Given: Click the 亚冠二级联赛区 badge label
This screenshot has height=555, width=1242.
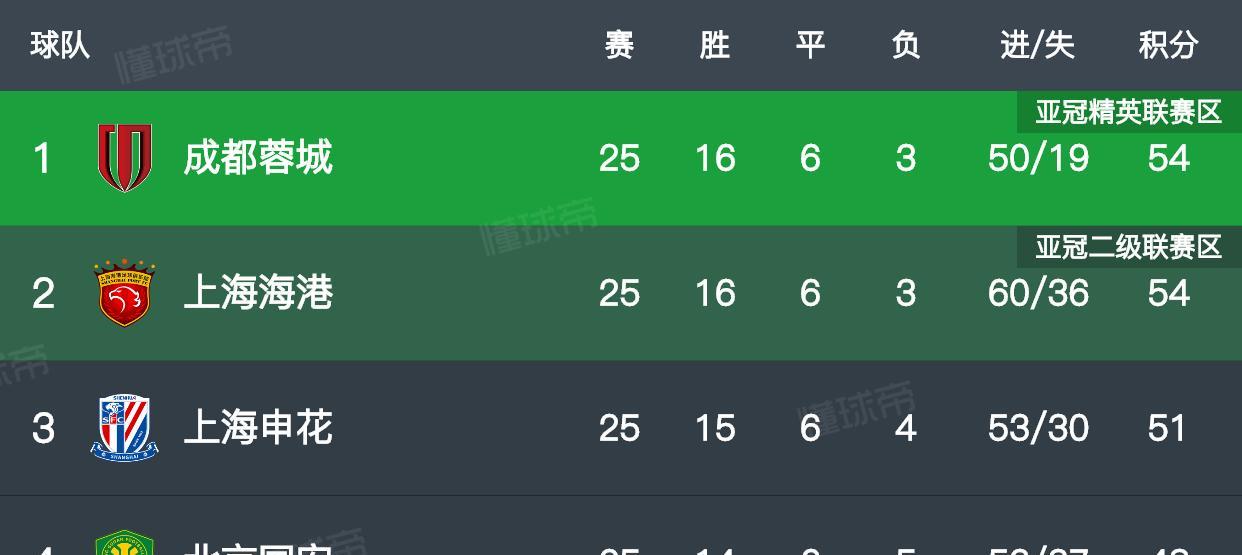Looking at the screenshot, I should [x=1129, y=247].
